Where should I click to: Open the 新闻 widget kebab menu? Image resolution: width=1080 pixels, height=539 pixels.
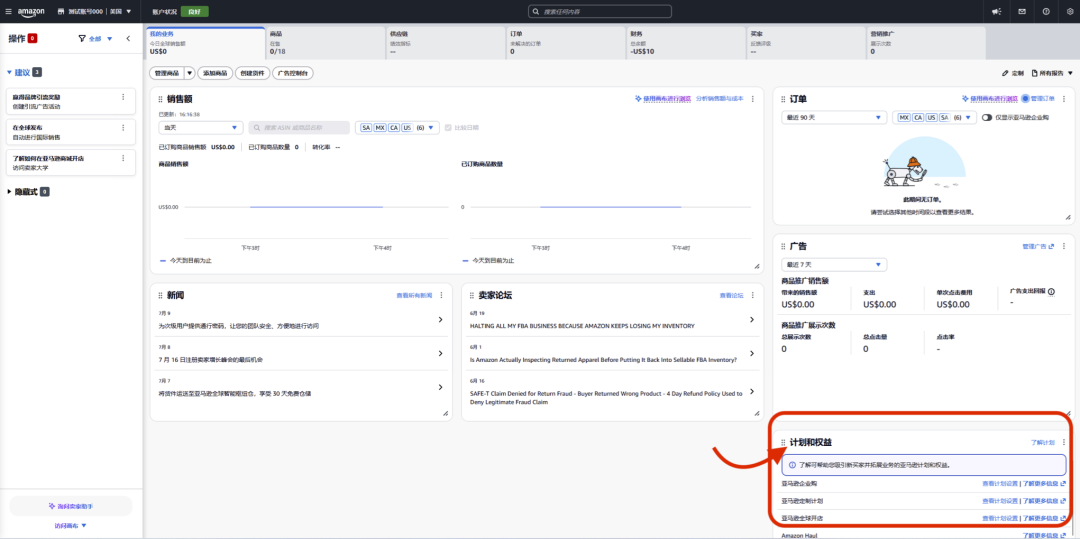coord(442,295)
